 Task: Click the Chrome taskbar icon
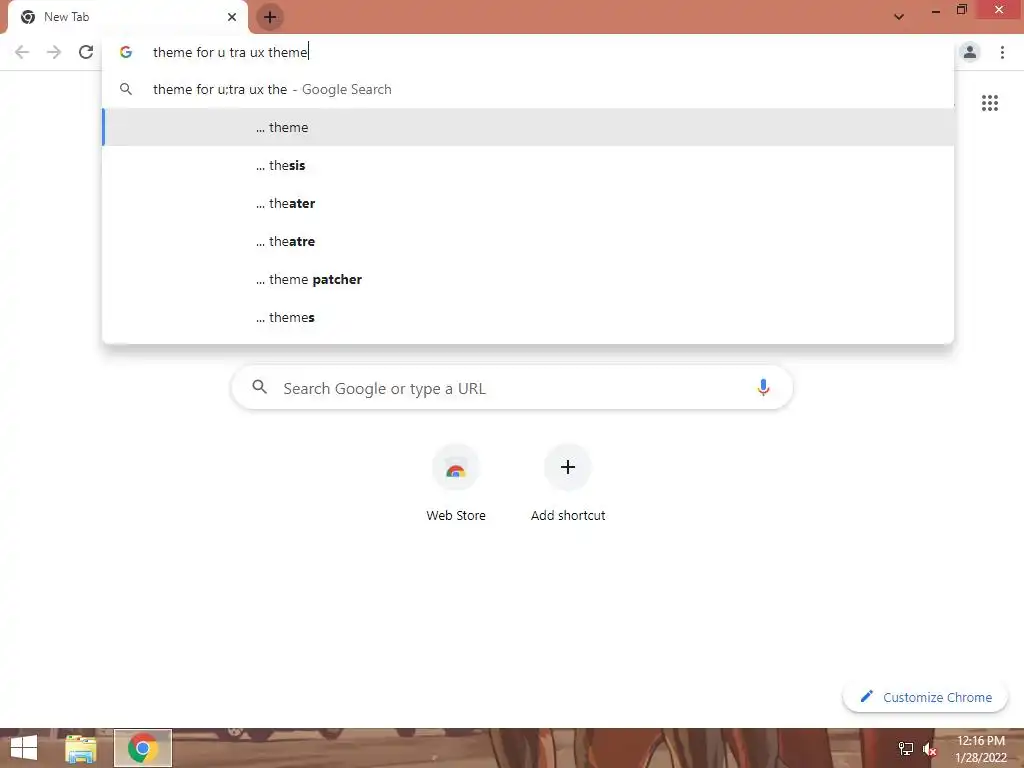coord(142,748)
